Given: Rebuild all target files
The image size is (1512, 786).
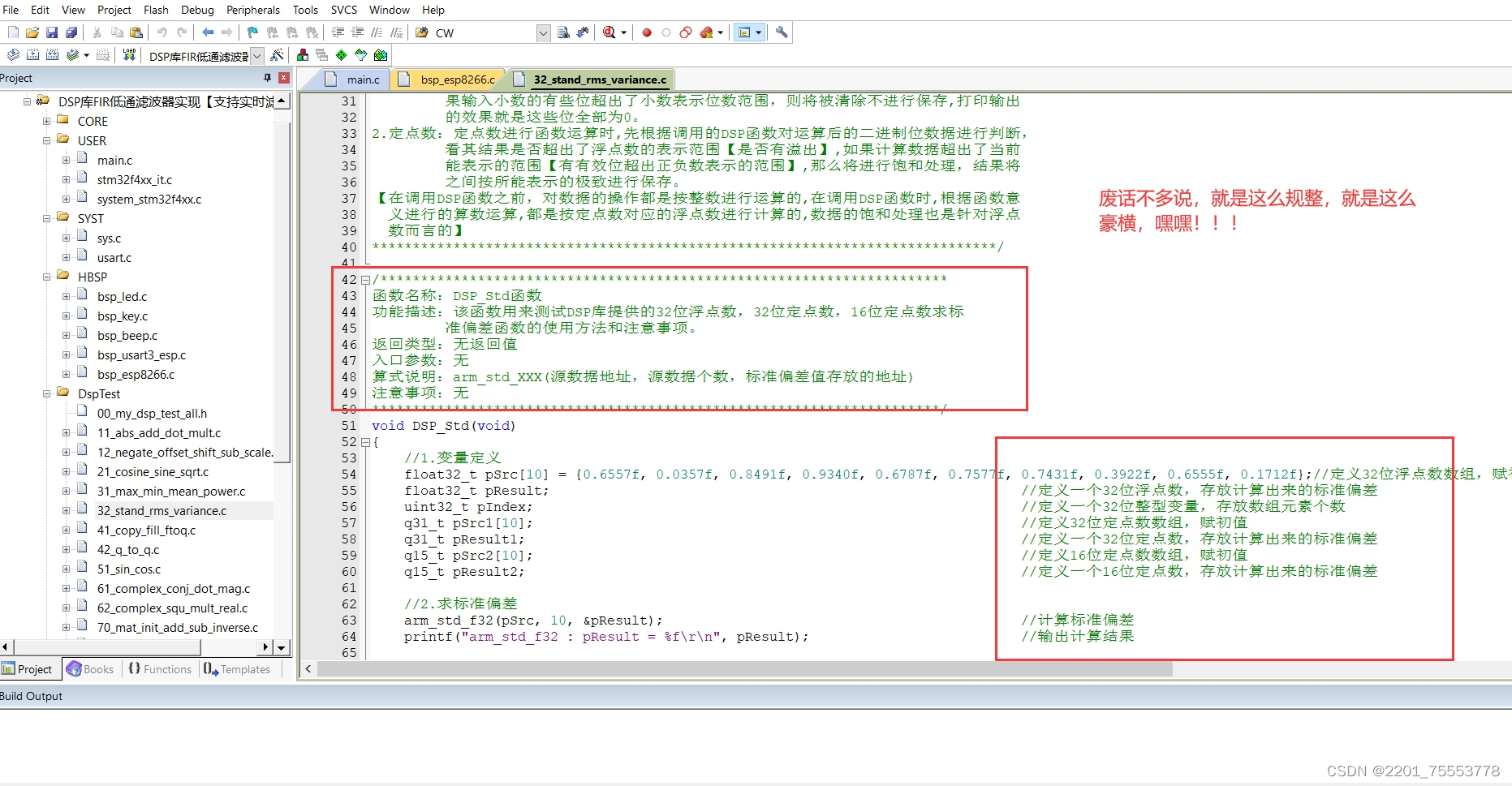Looking at the screenshot, I should tap(52, 55).
